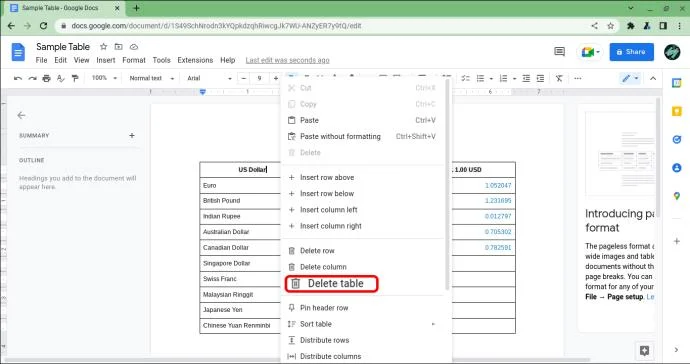Decrease font size minus button
The width and height of the screenshot is (690, 364).
(x=244, y=78)
